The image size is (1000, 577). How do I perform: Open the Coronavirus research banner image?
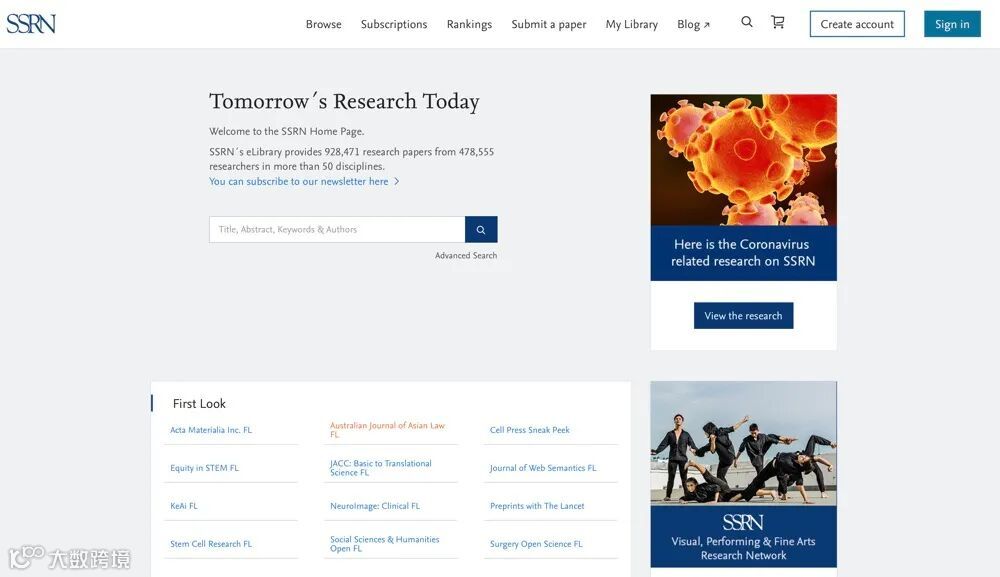pos(743,160)
